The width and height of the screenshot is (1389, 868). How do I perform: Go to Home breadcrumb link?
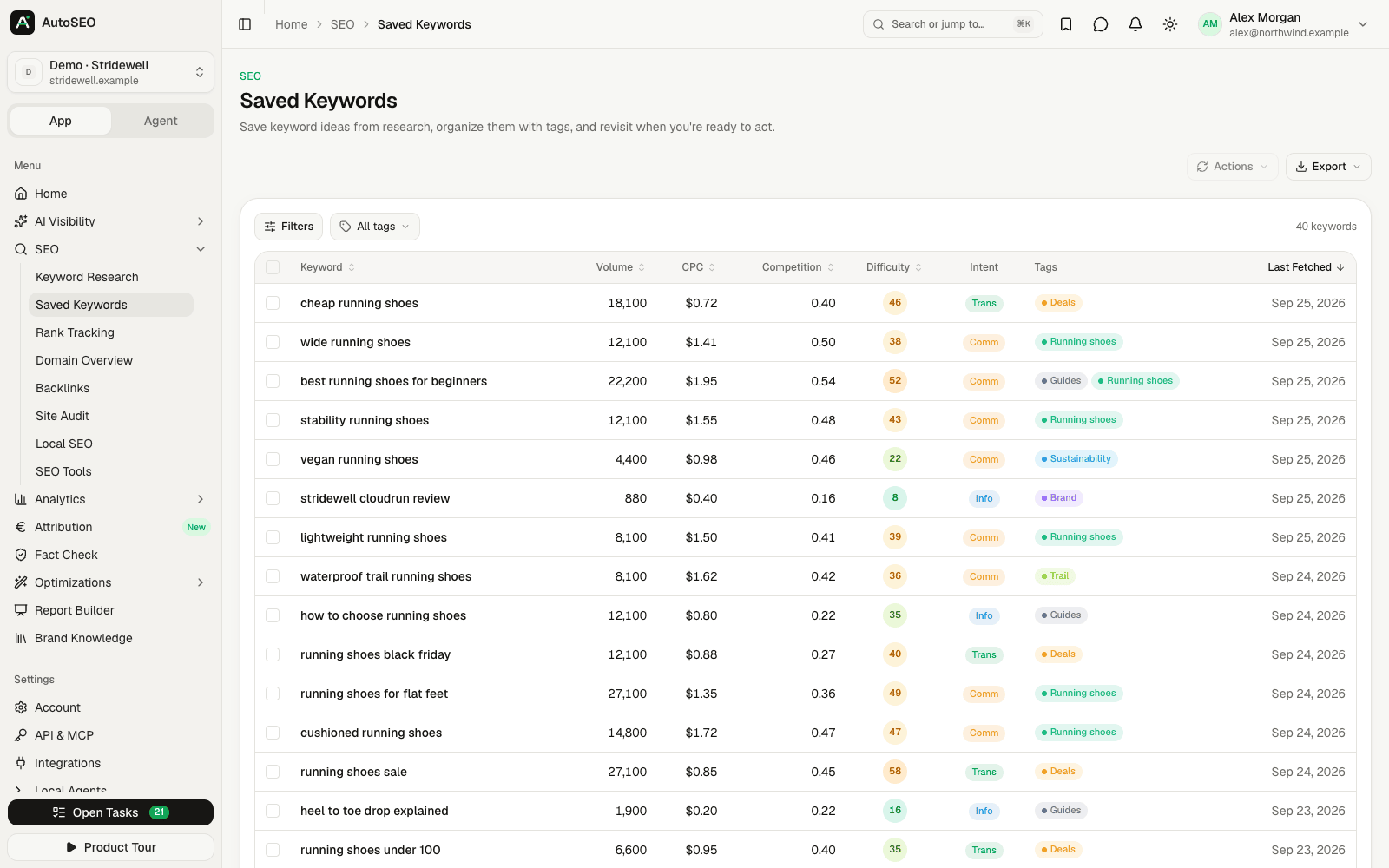(x=292, y=24)
